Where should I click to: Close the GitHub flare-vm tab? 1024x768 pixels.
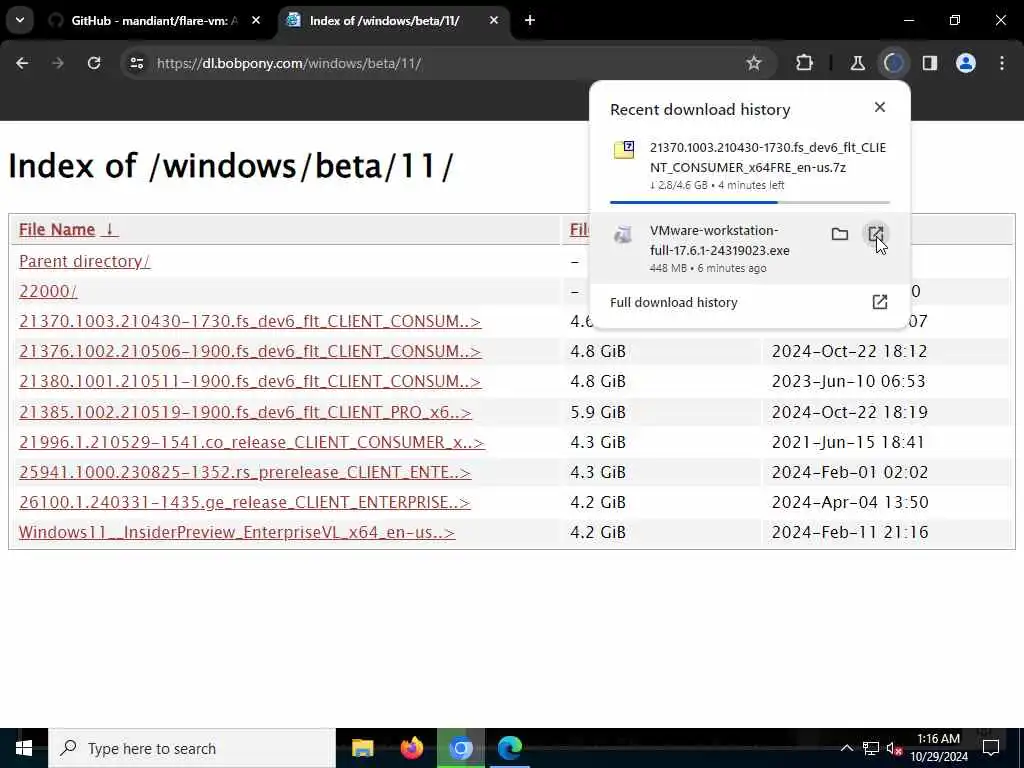(x=256, y=21)
